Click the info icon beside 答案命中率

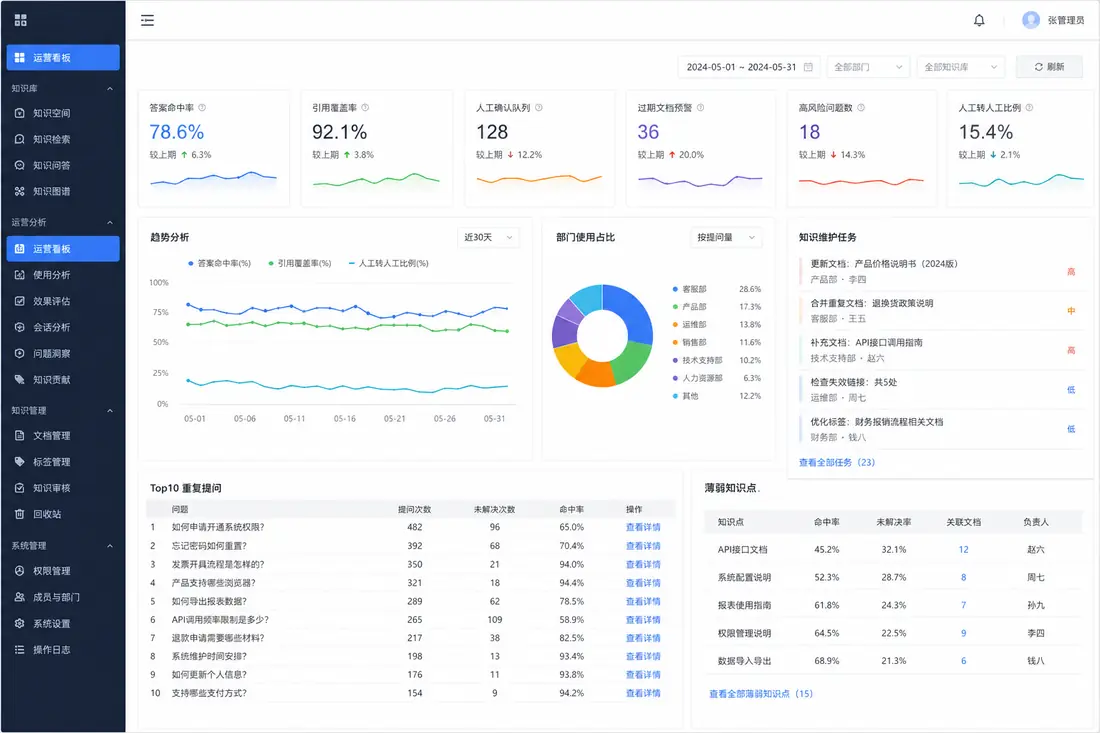click(202, 107)
